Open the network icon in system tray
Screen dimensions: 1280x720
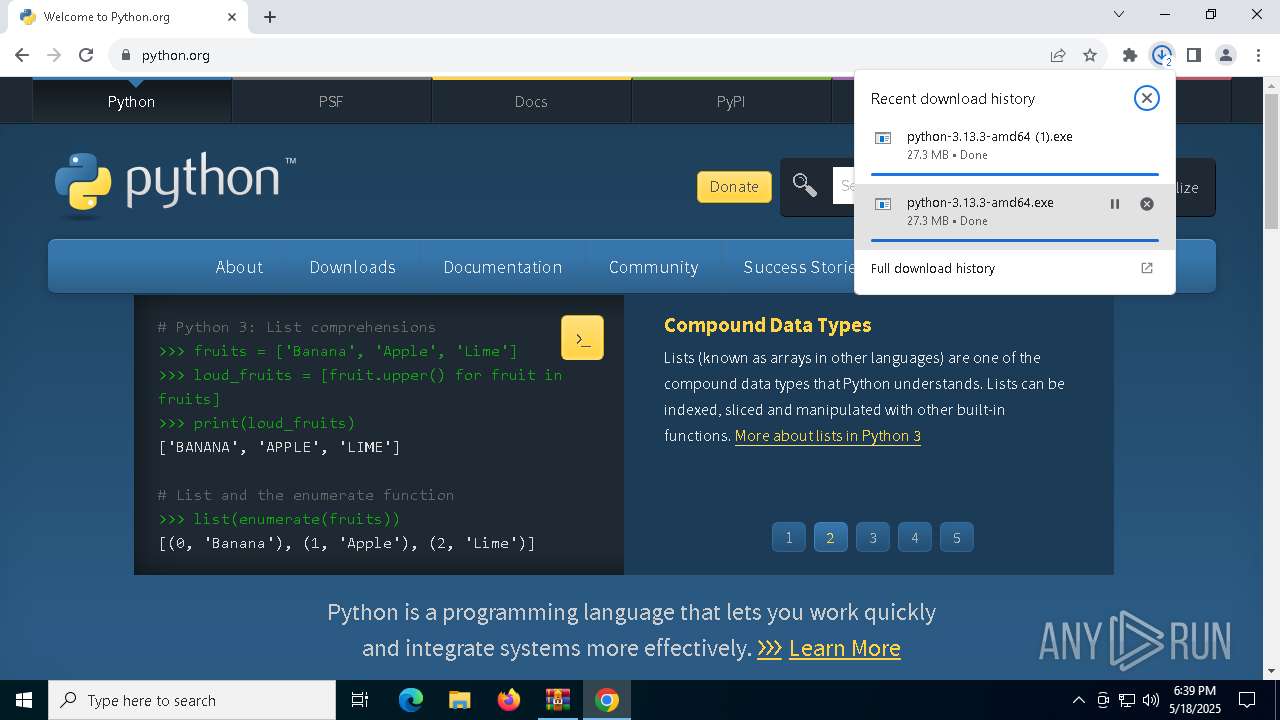pos(1127,700)
